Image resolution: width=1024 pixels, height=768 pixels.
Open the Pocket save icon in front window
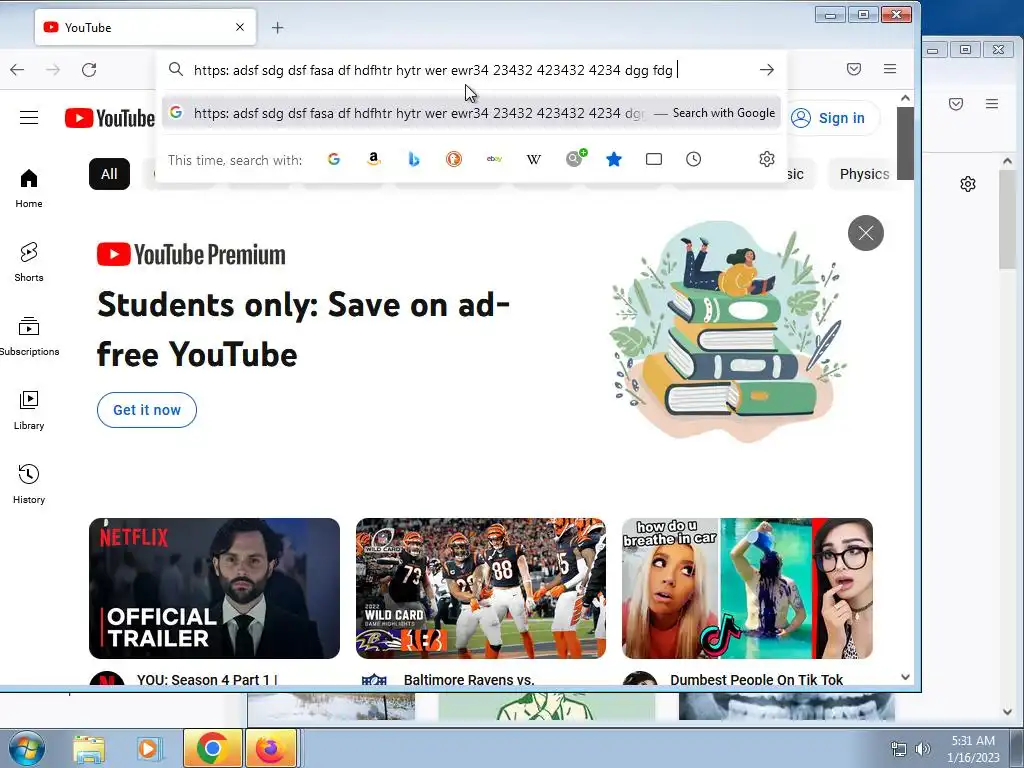click(x=854, y=69)
